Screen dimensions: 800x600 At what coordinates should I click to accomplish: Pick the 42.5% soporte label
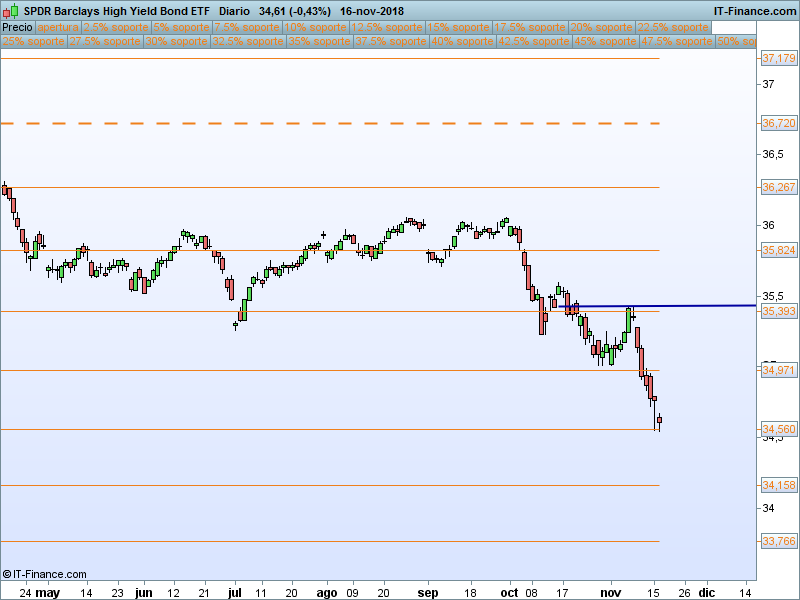pyautogui.click(x=534, y=41)
